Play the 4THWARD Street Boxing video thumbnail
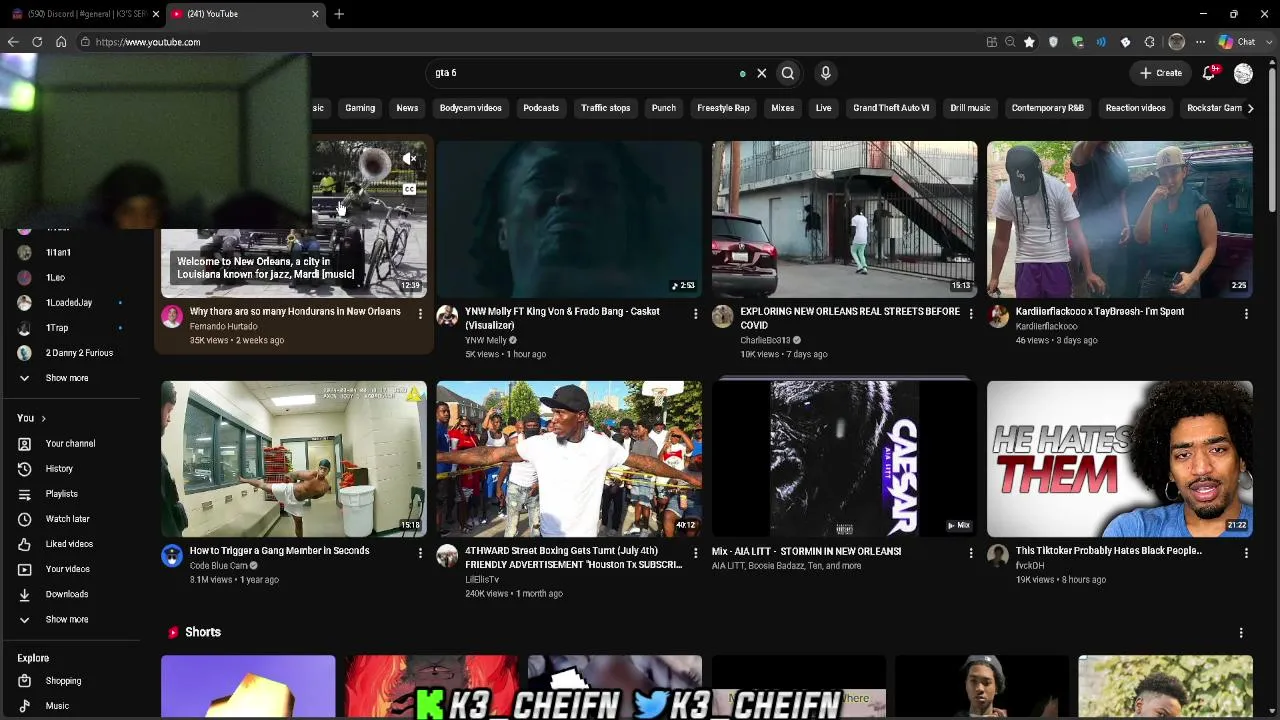This screenshot has width=1280, height=720. point(569,459)
